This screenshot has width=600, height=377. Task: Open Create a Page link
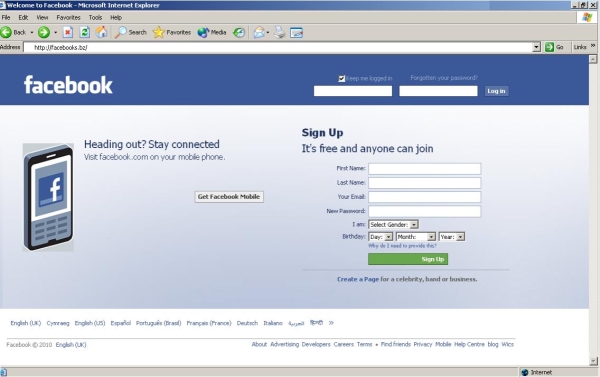point(358,279)
